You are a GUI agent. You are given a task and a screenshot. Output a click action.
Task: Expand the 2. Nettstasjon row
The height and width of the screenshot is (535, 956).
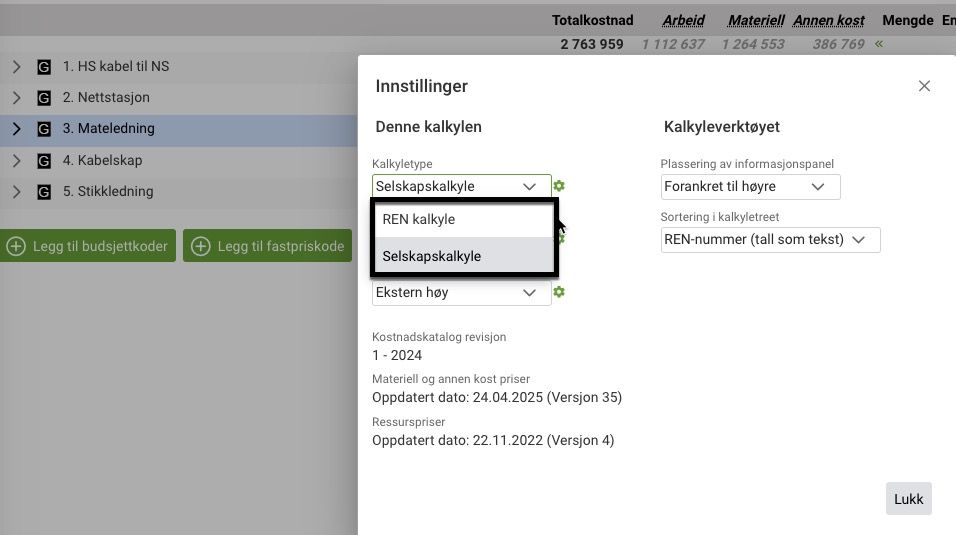pos(16,98)
